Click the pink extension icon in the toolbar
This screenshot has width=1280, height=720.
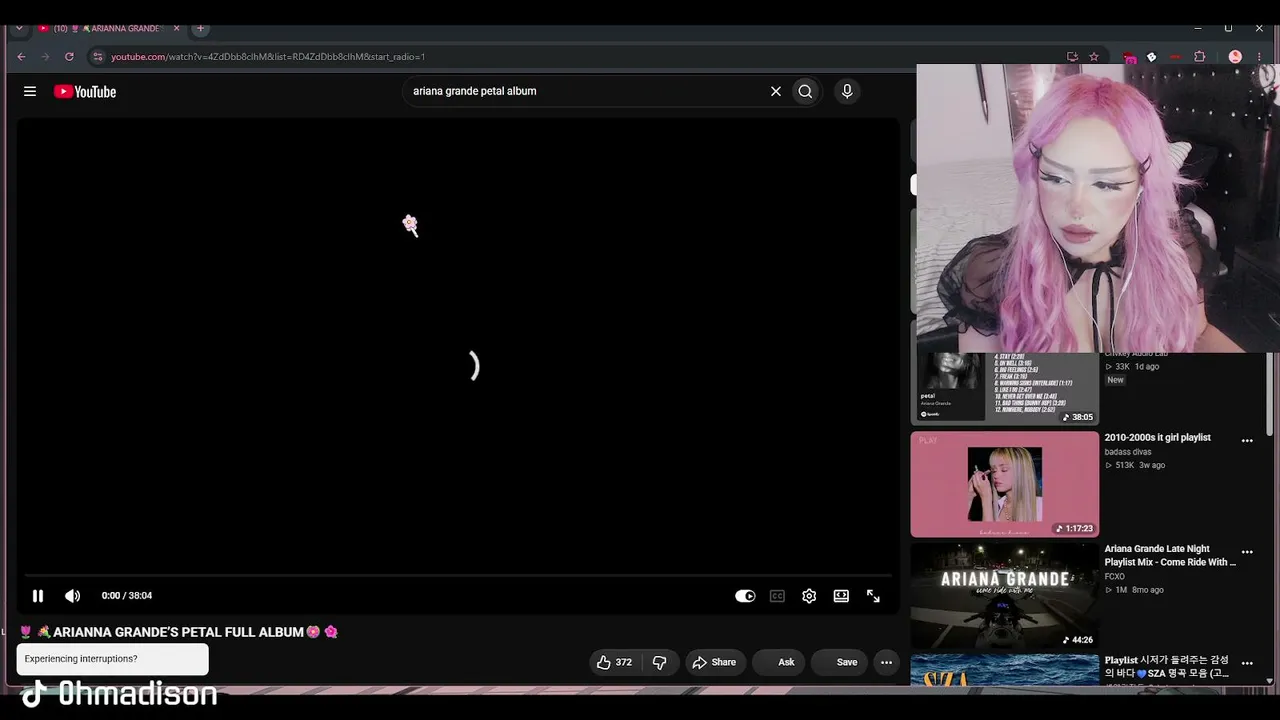[1130, 58]
